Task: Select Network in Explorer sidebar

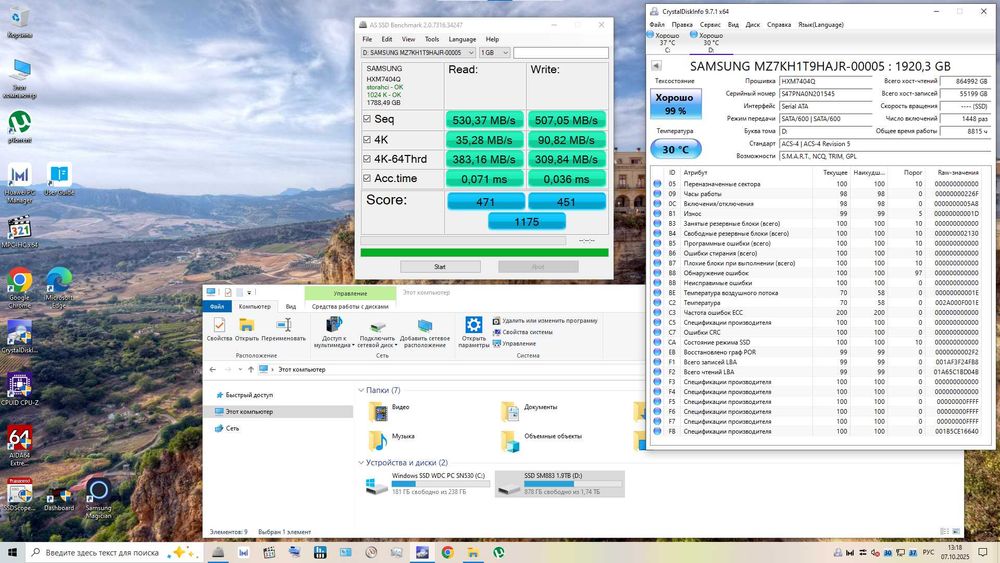Action: (x=227, y=428)
